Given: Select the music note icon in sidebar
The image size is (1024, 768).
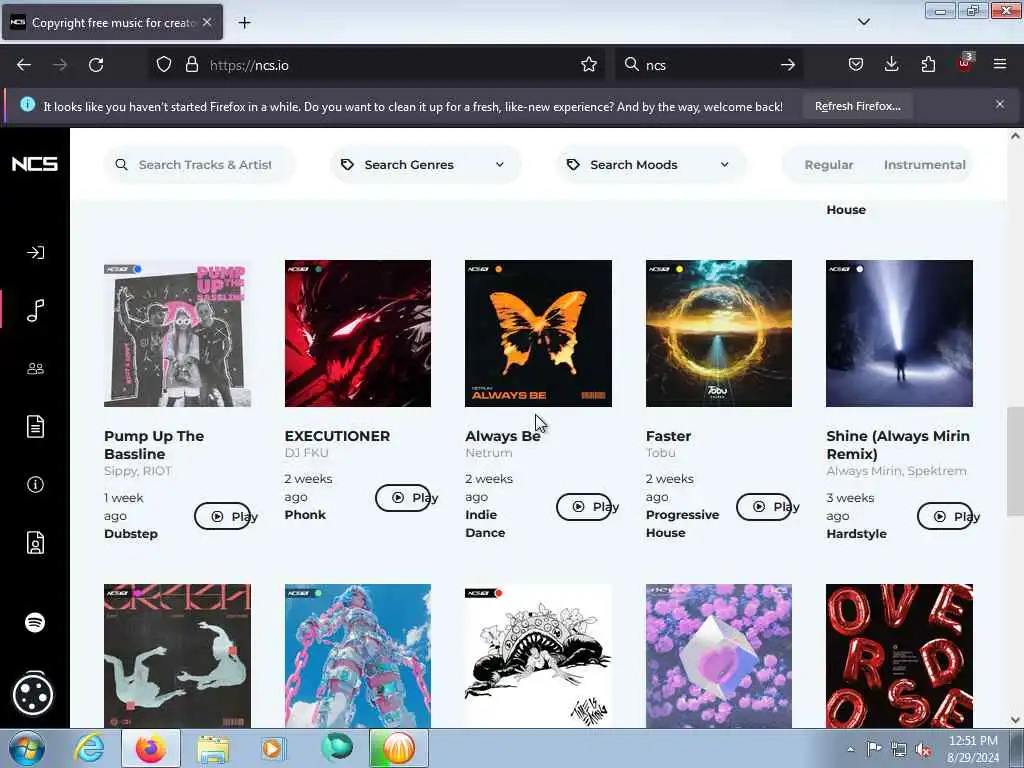Looking at the screenshot, I should click(x=35, y=310).
